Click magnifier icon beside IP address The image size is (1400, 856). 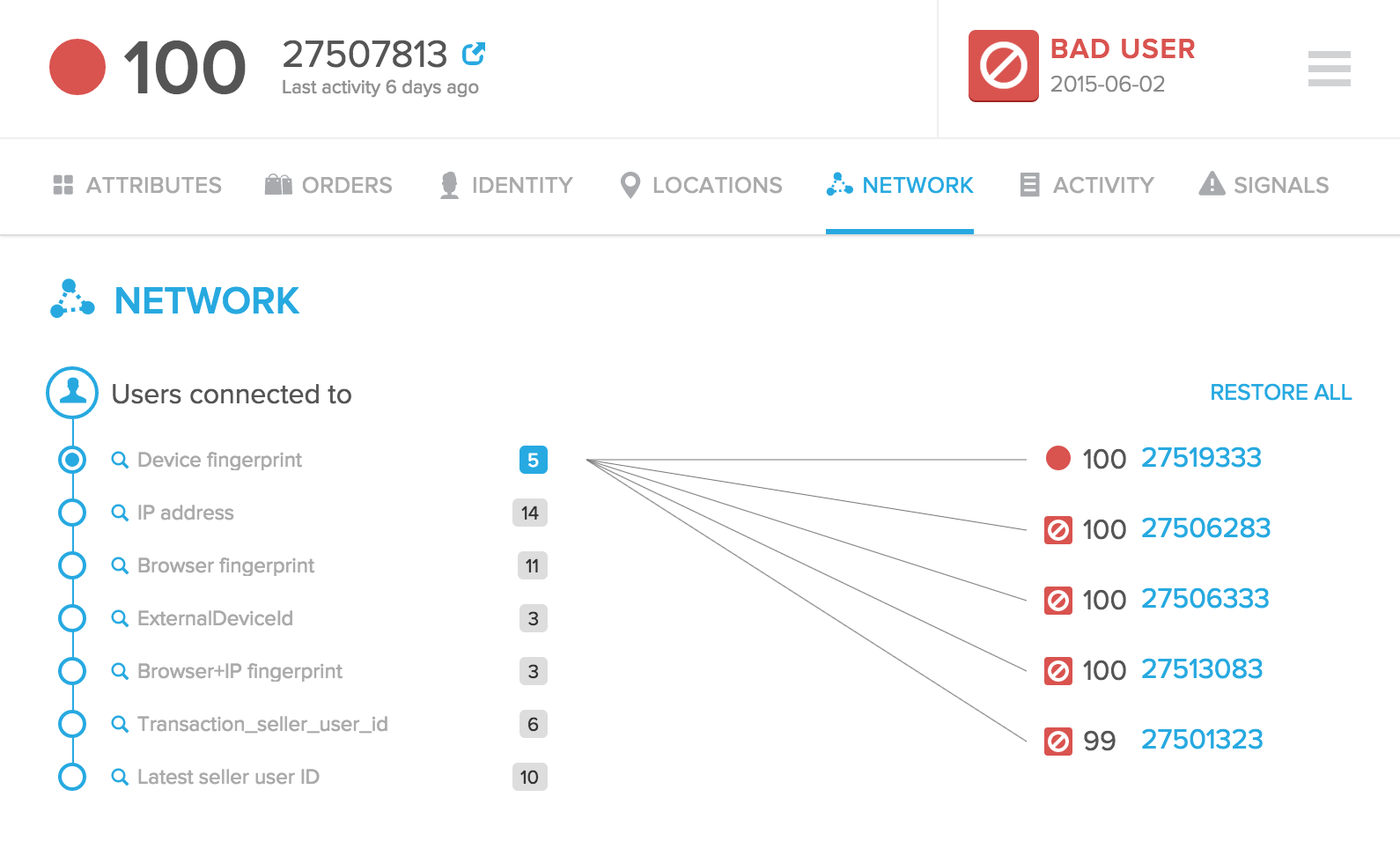(x=120, y=513)
